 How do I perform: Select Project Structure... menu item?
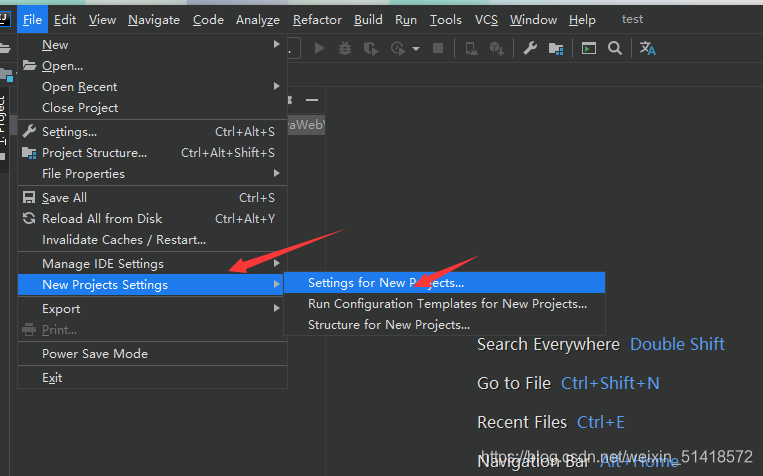click(152, 153)
